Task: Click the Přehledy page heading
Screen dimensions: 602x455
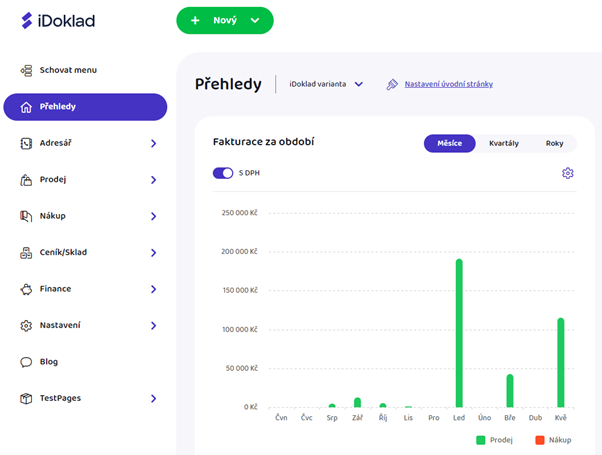Action: point(228,84)
